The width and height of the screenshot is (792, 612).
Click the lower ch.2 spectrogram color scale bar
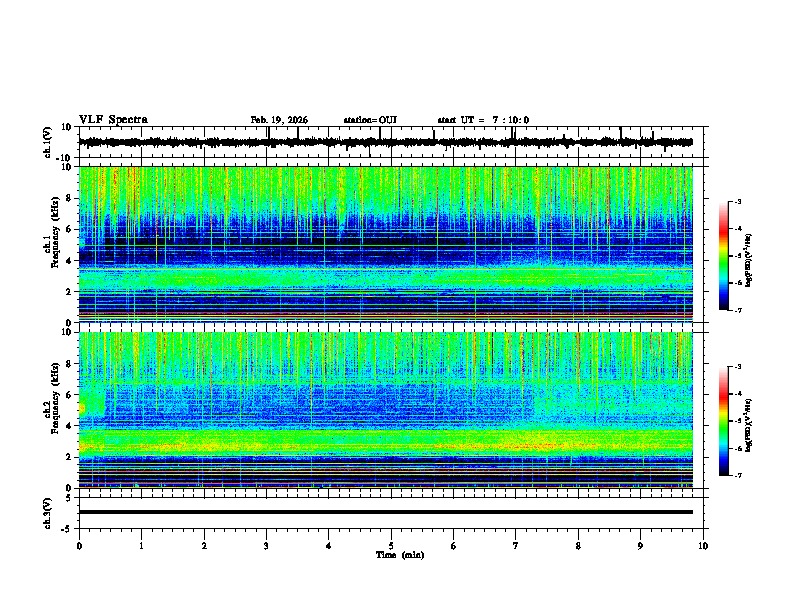pyautogui.click(x=724, y=421)
